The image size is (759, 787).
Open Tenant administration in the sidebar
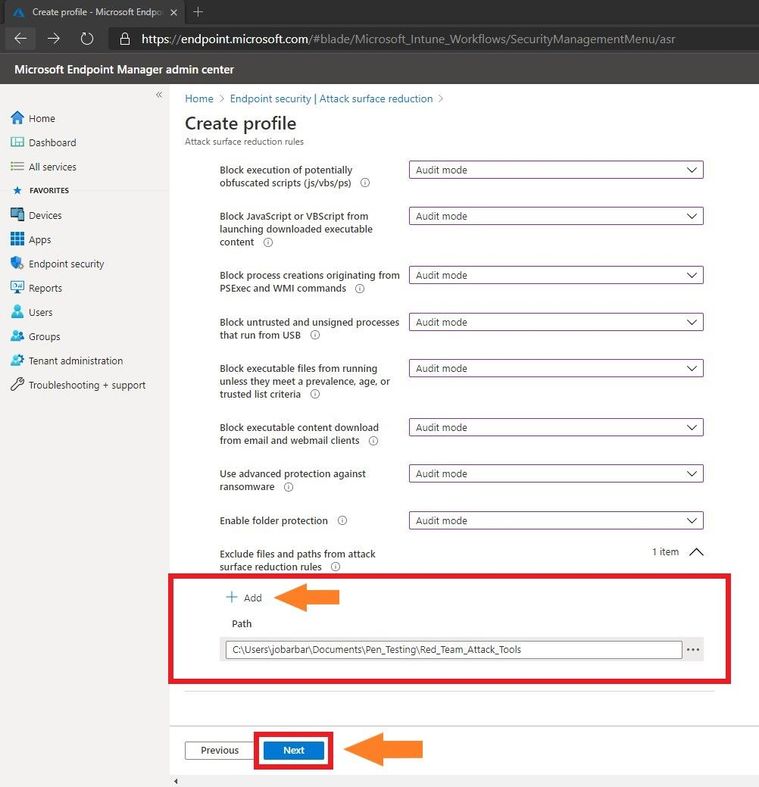(x=75, y=360)
